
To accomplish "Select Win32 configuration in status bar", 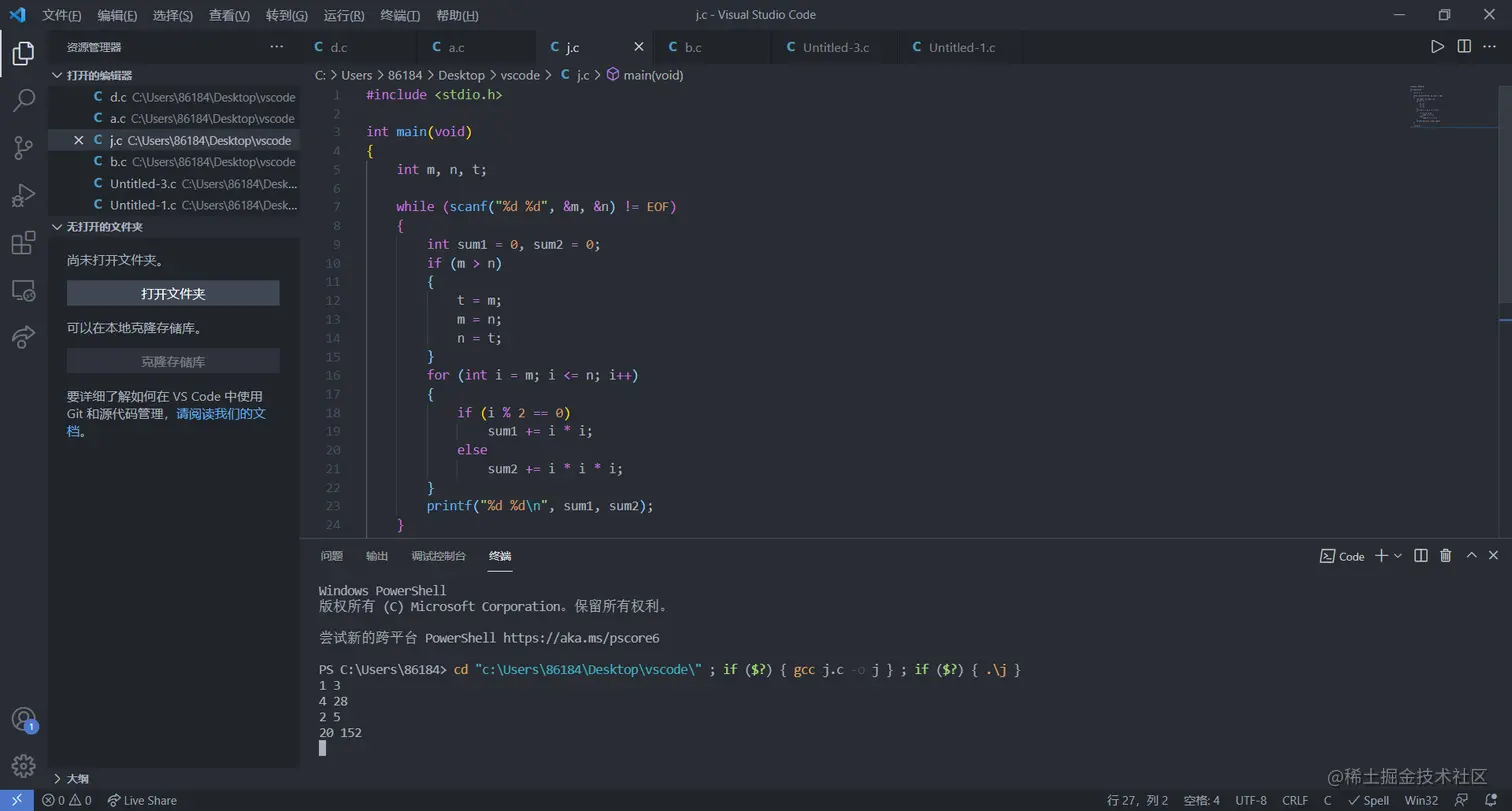I will [1421, 800].
